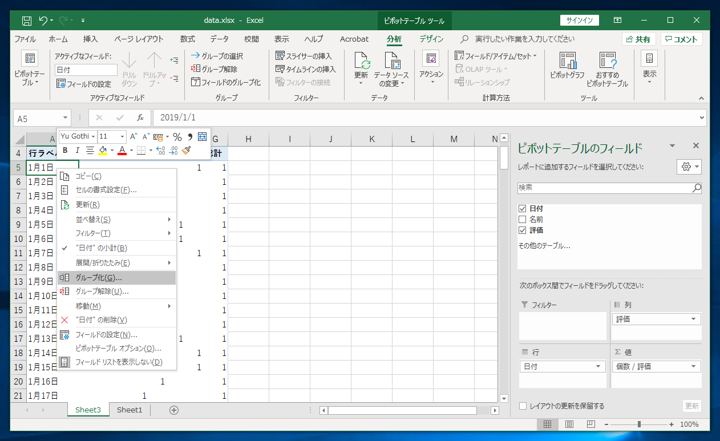Open the PivotTable ribbon button
Screen dimensions: 720x441
(x=29, y=69)
